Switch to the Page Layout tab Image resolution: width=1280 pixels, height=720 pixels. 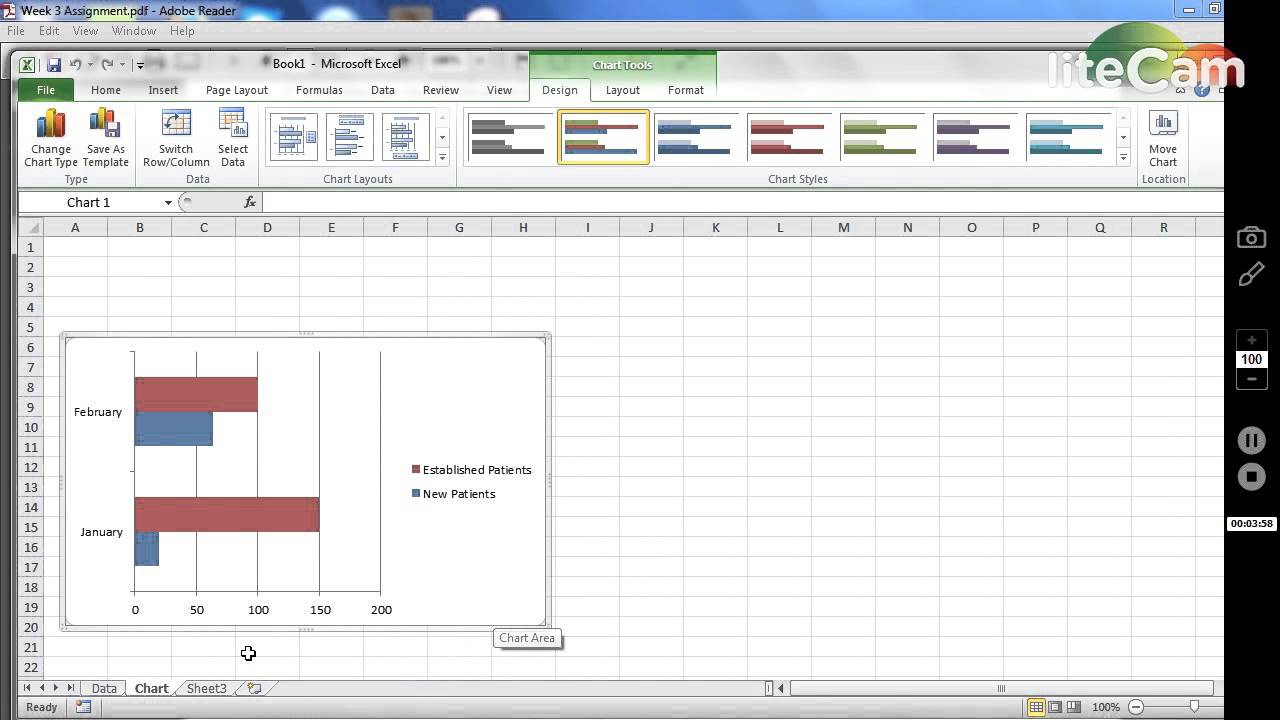237,90
